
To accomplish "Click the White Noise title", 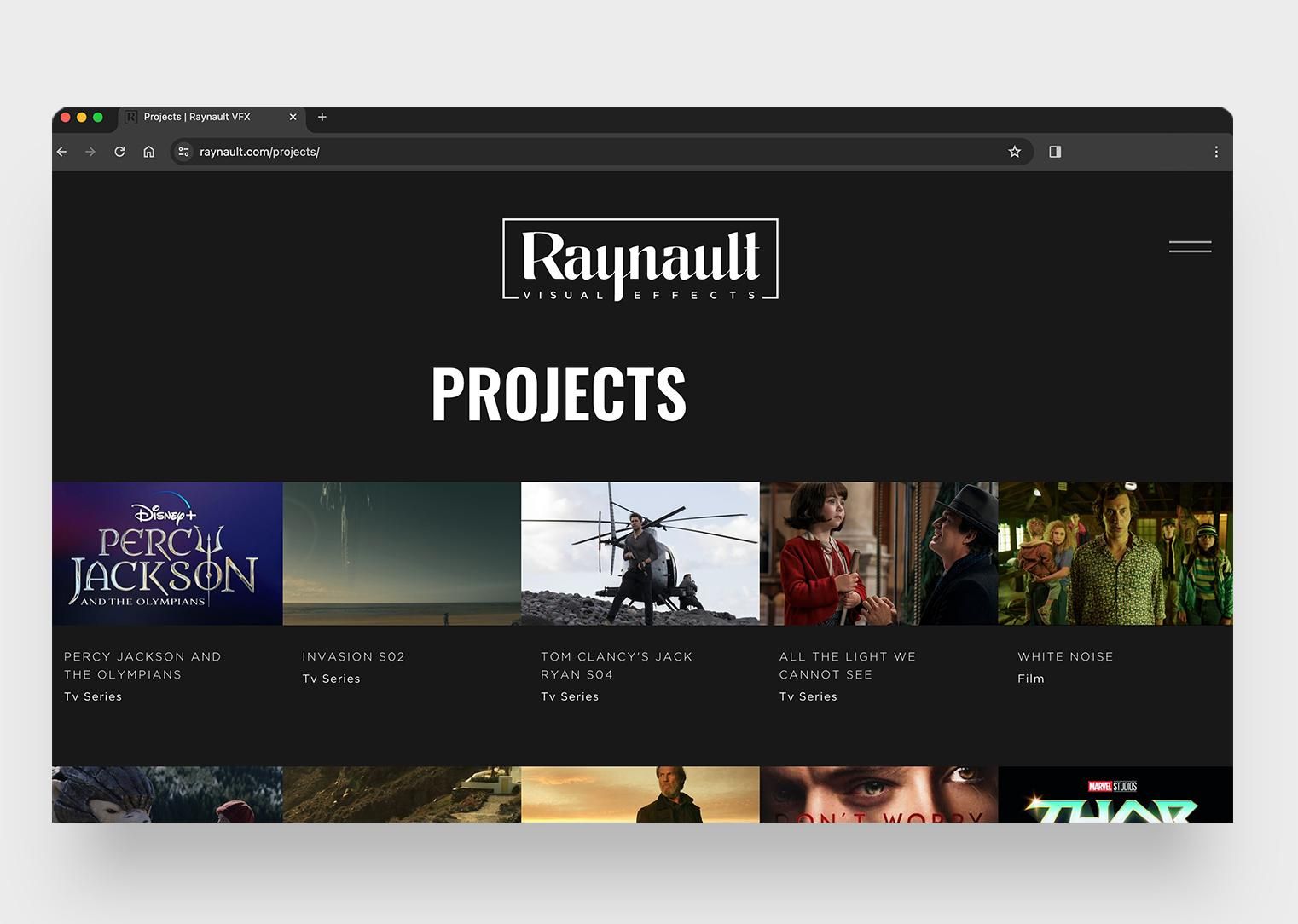I will coord(1065,656).
